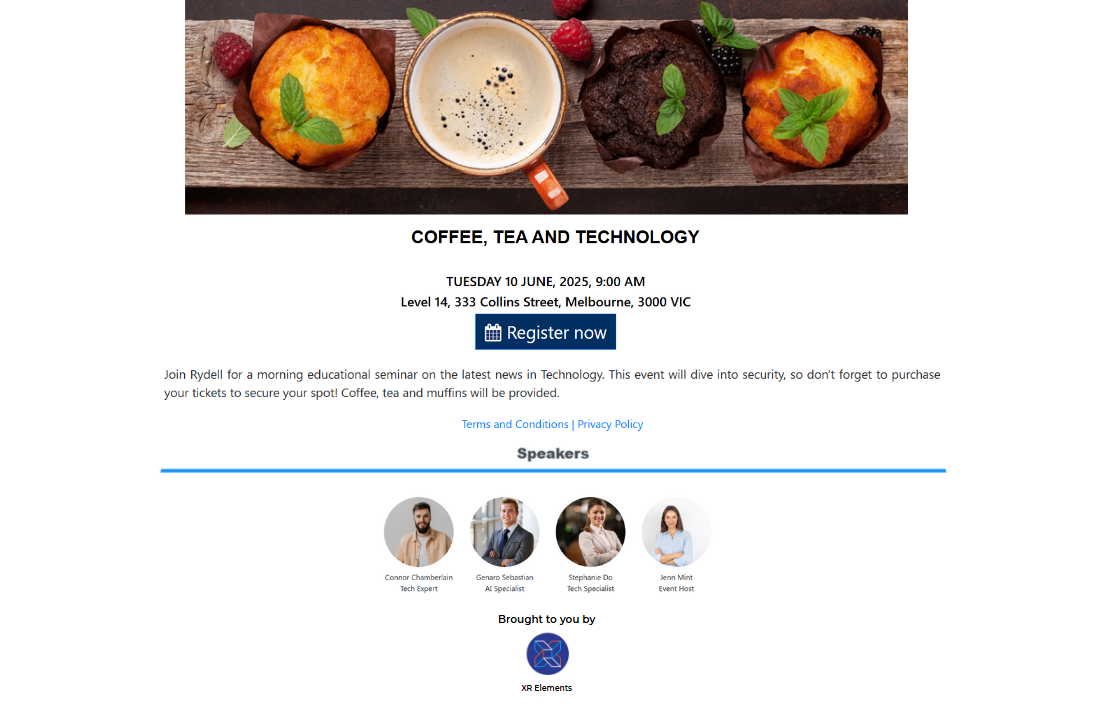Click the Genaro Sebastian name label
This screenshot has width=1115, height=725.
pos(505,577)
